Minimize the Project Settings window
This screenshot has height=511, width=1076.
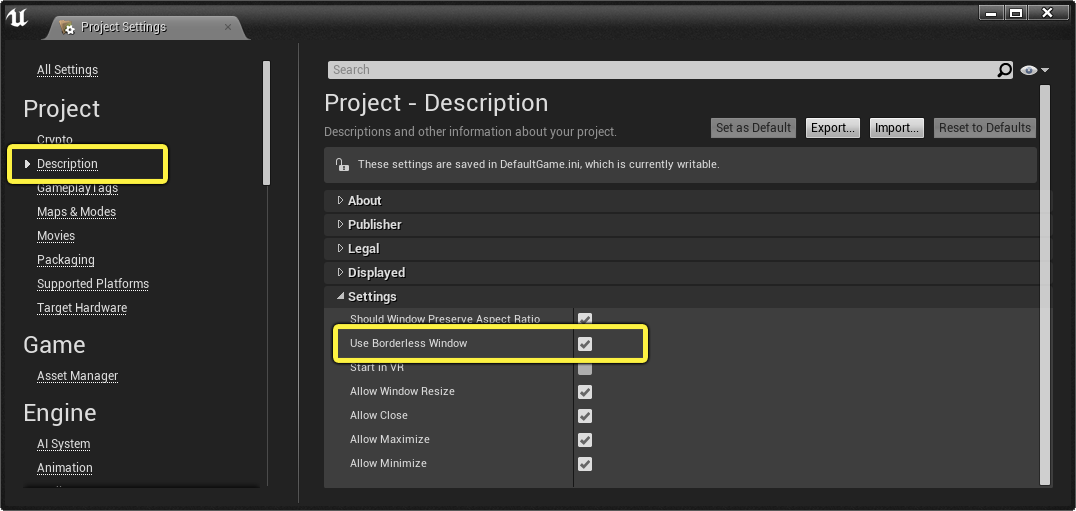(991, 13)
